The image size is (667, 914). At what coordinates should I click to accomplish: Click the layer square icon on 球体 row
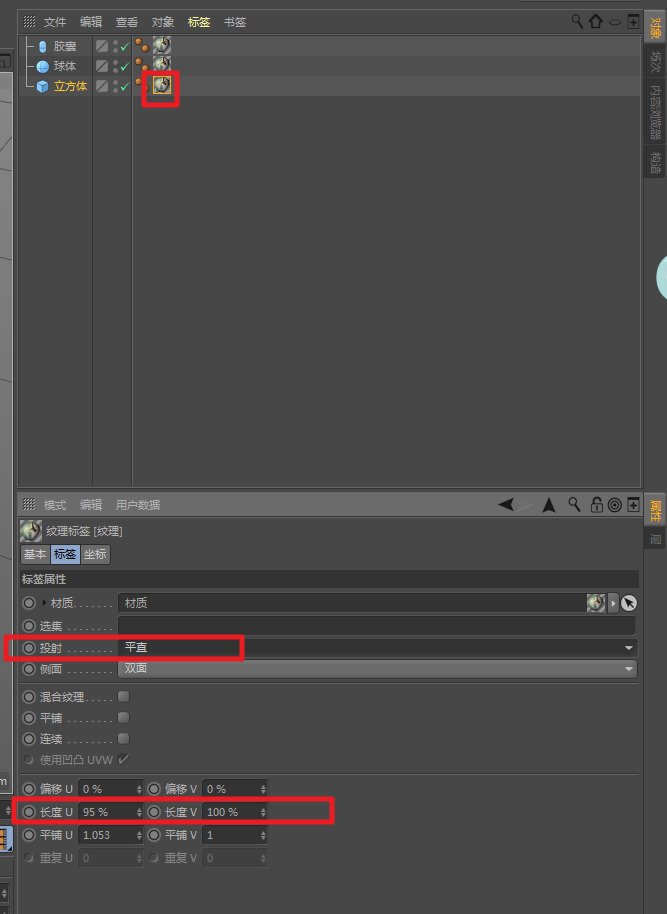102,66
